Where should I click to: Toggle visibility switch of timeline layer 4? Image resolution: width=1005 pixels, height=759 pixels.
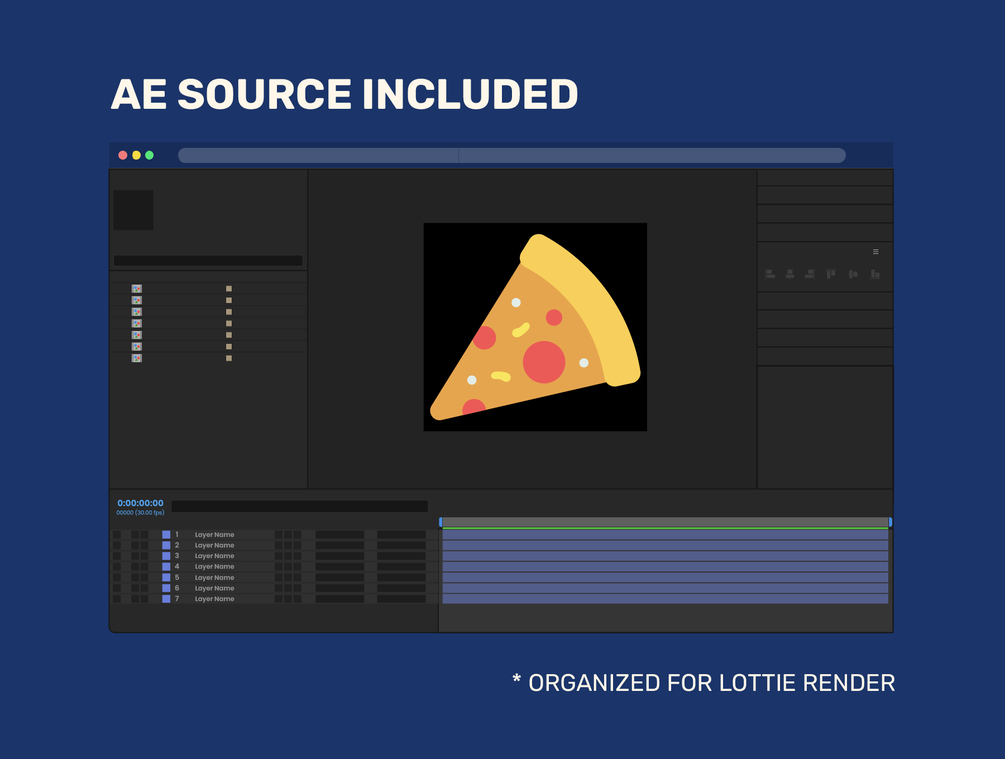click(x=117, y=567)
